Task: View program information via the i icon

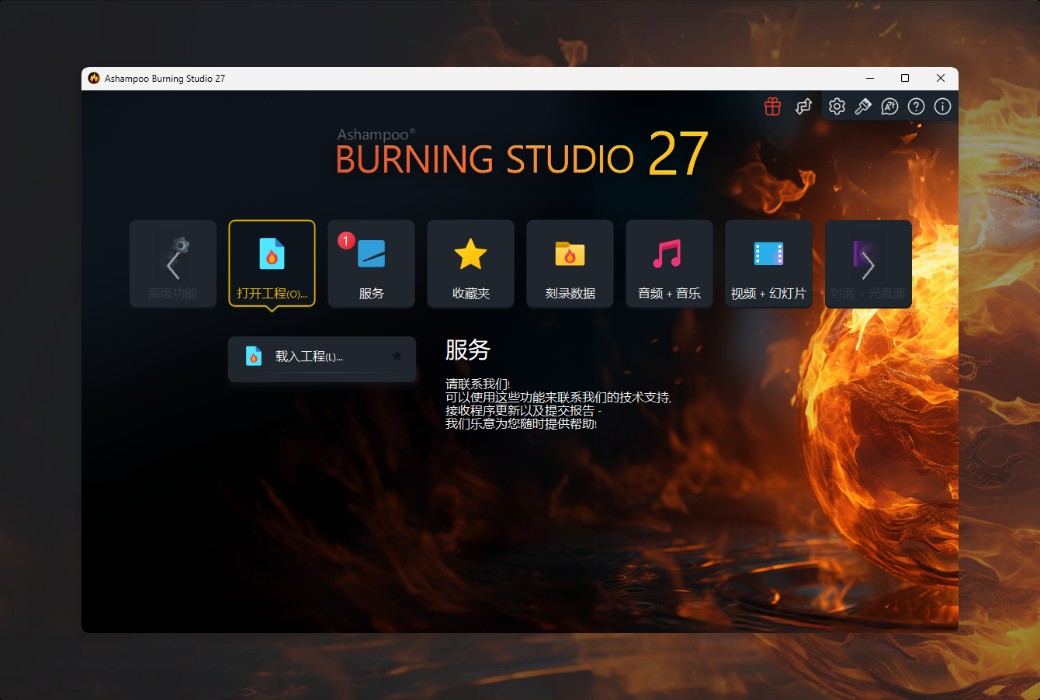Action: coord(942,105)
